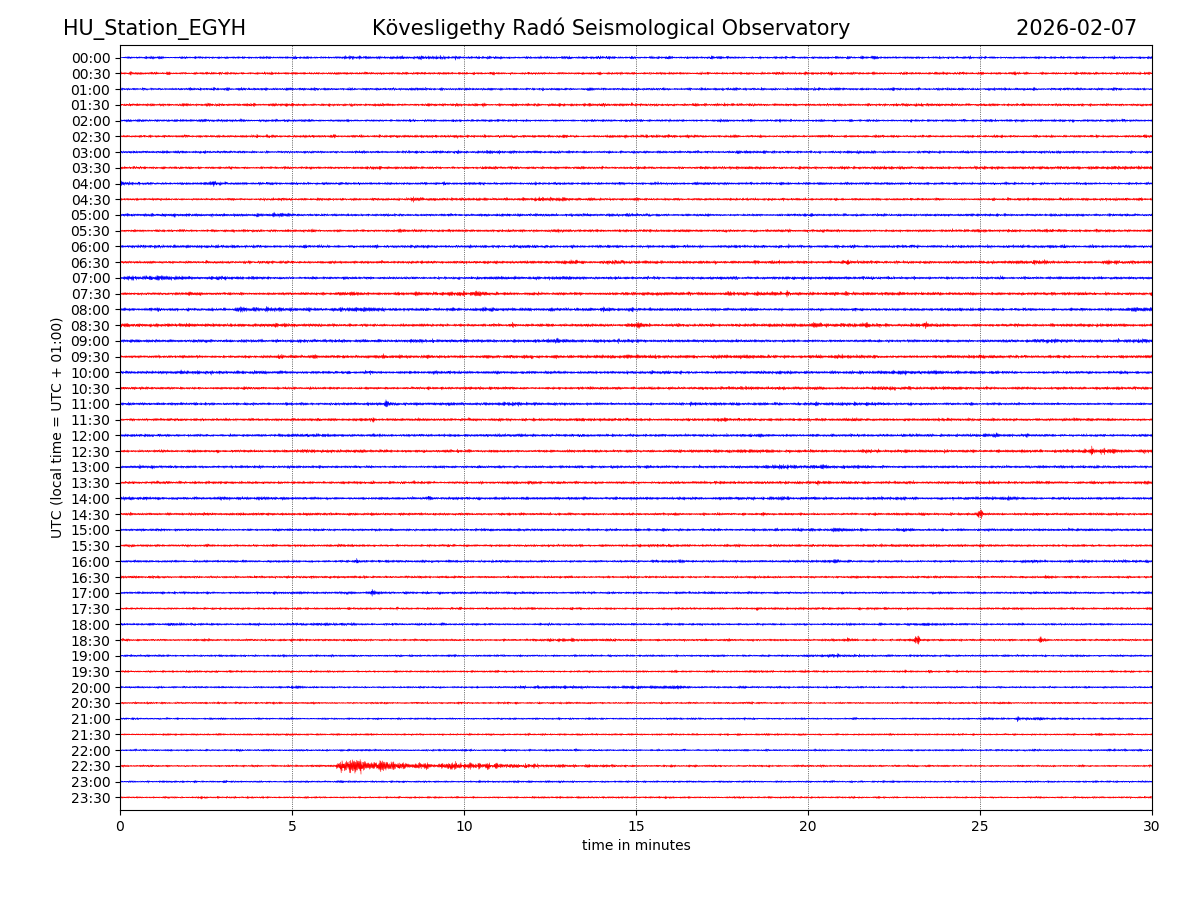Screen dimensions: 1200x900
Task: Click the largest red spike on the 18:30 trace
Action: [x=916, y=640]
